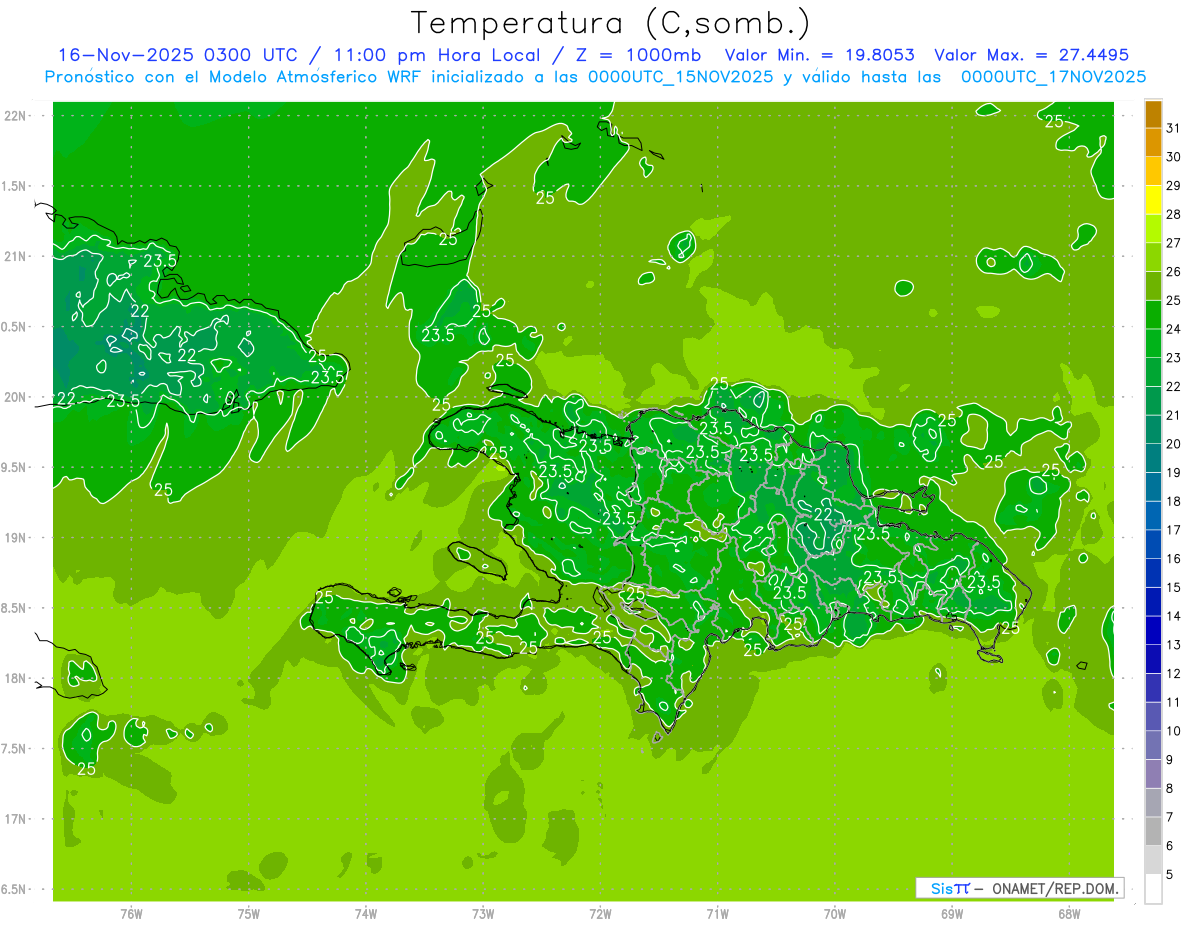
Task: Click color bar value label '26'
Action: point(1173,271)
